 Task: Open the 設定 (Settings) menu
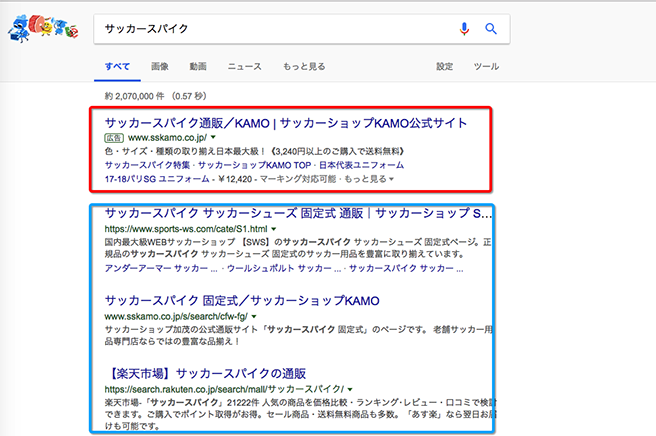[x=444, y=67]
